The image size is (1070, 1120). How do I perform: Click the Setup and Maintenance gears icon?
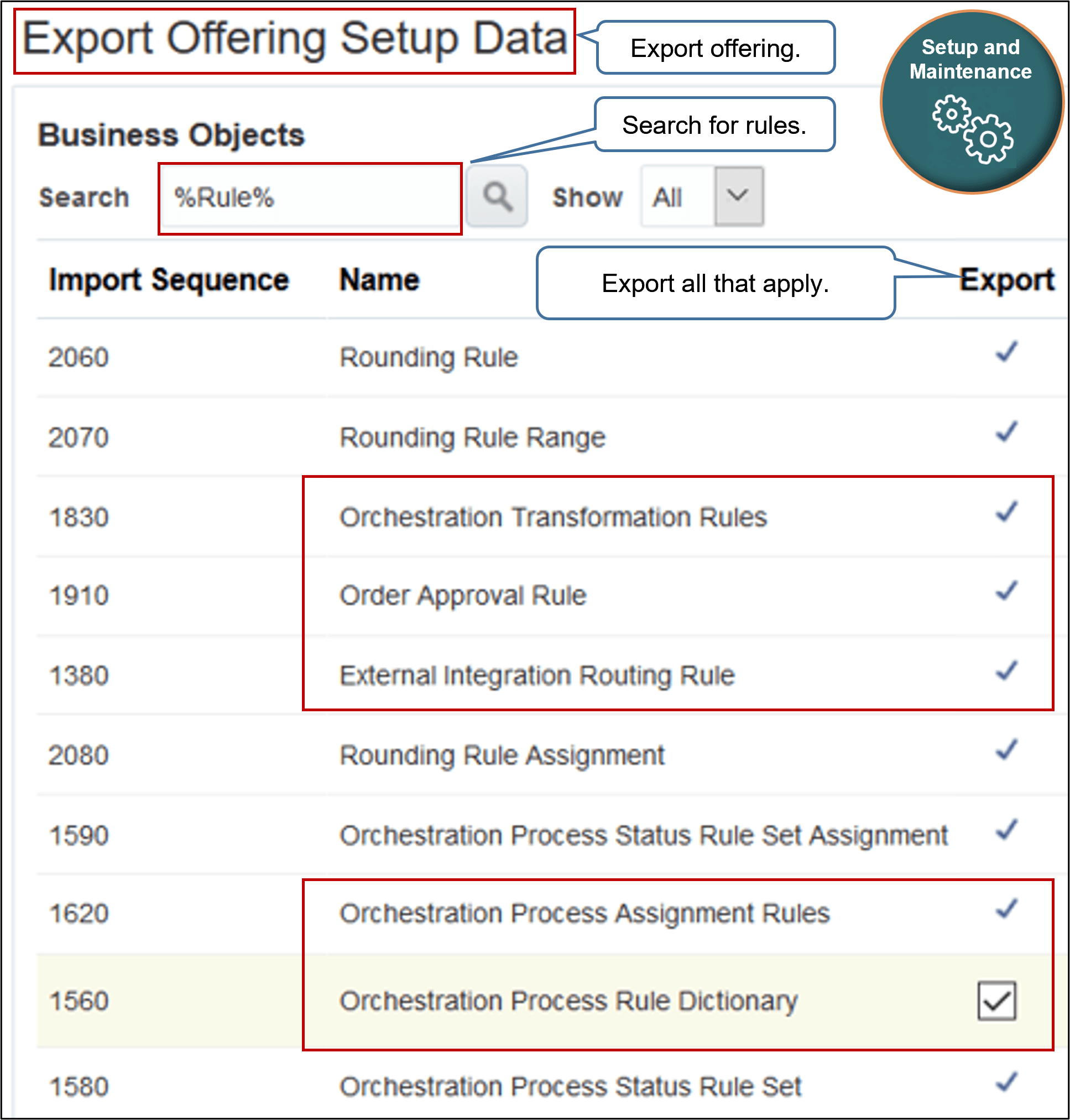click(x=971, y=131)
